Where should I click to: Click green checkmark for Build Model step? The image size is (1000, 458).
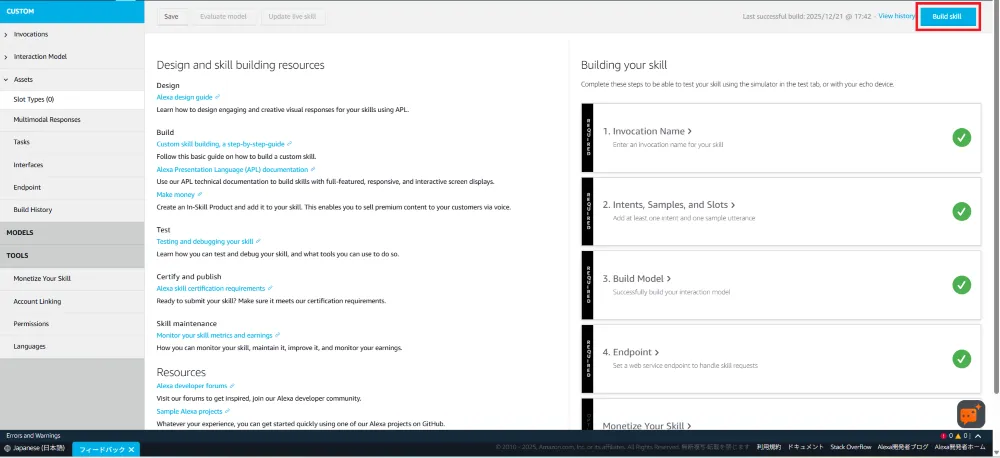tap(961, 285)
